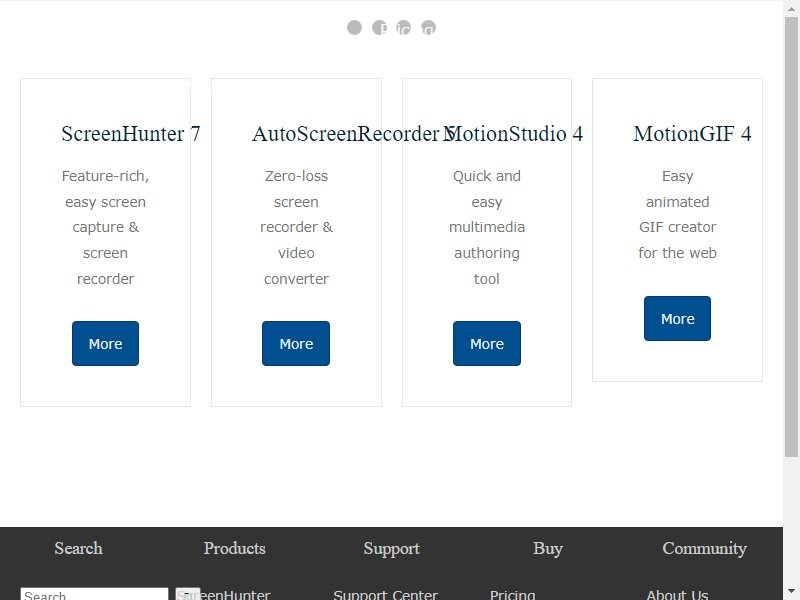Select the fourth carousel dot indicator
This screenshot has width=800, height=600.
pos(429,28)
